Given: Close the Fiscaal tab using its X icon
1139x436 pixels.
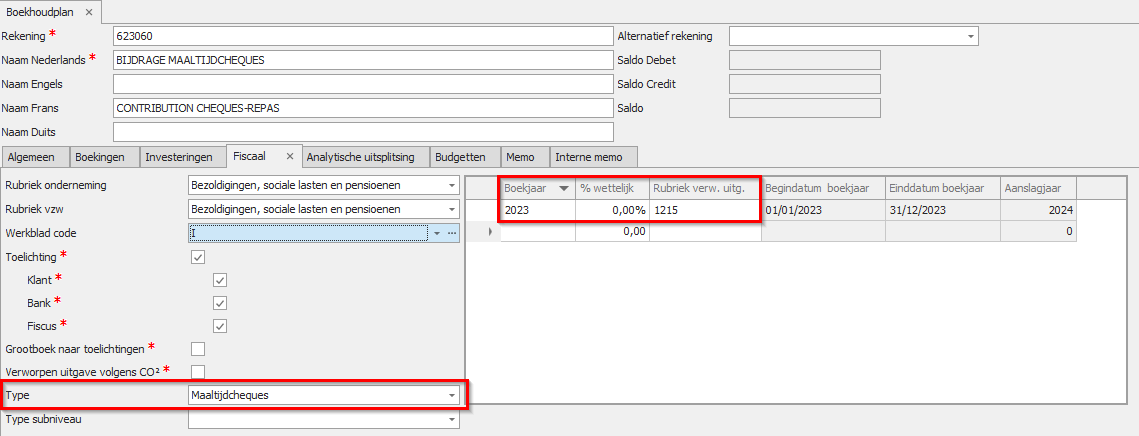Looking at the screenshot, I should click(289, 156).
